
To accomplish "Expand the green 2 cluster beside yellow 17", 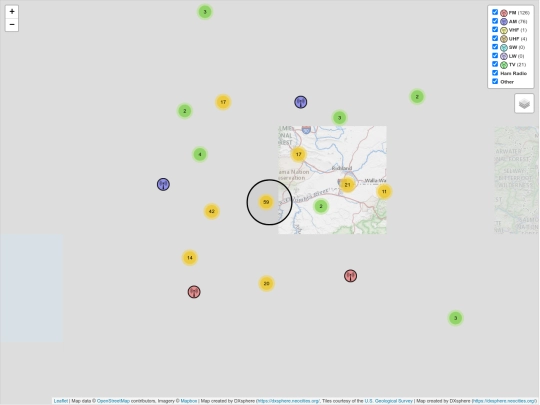I will coord(185,111).
